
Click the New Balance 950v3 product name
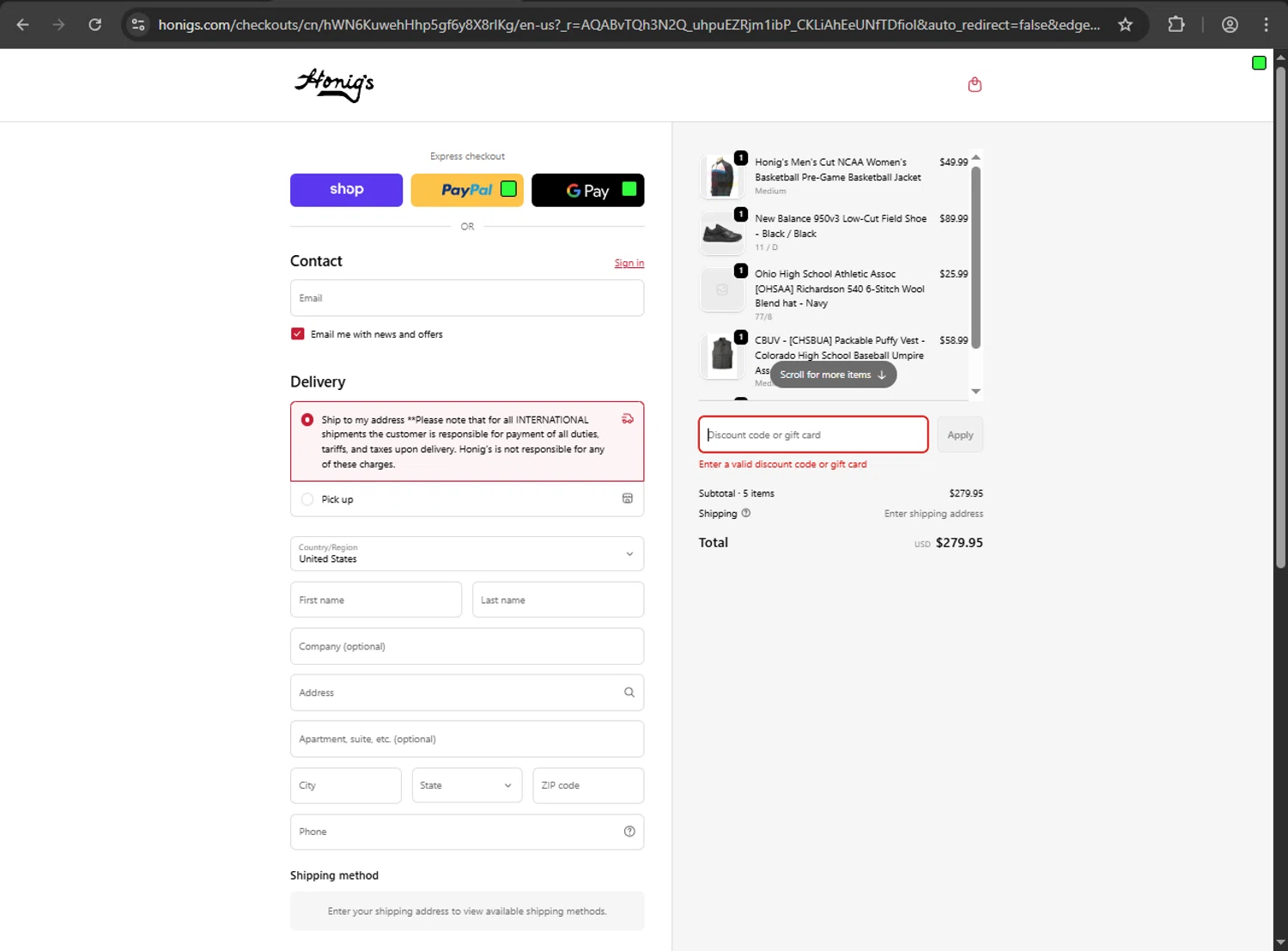click(x=841, y=226)
